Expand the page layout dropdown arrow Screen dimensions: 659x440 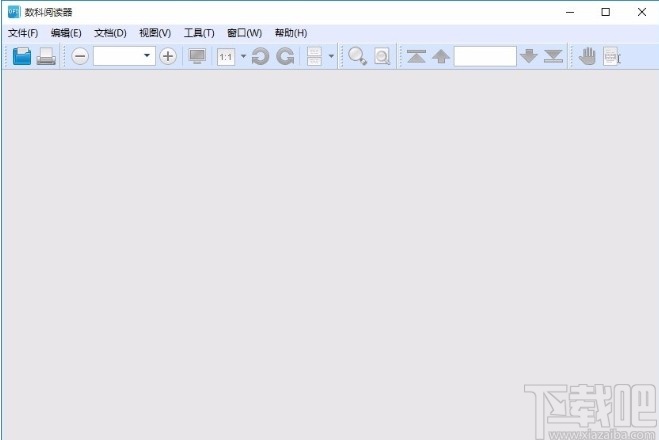coord(331,56)
